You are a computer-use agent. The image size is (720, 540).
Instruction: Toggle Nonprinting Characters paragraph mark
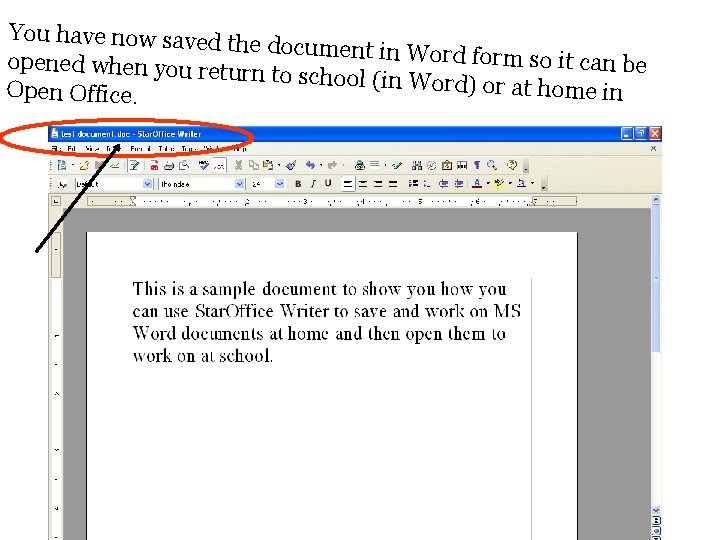coord(477,165)
